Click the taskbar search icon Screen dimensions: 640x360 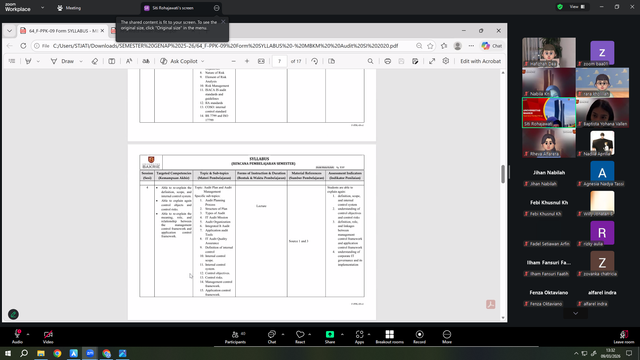[24, 353]
